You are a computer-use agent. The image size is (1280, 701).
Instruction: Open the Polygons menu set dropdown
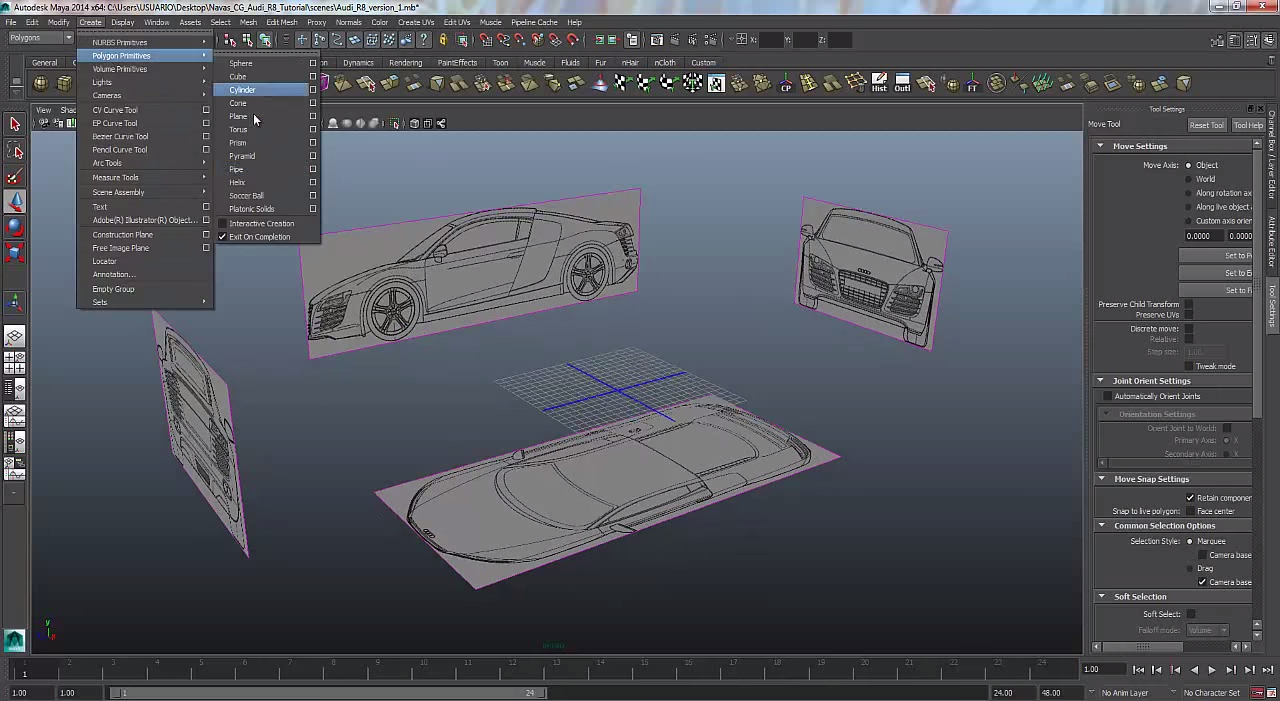point(40,38)
